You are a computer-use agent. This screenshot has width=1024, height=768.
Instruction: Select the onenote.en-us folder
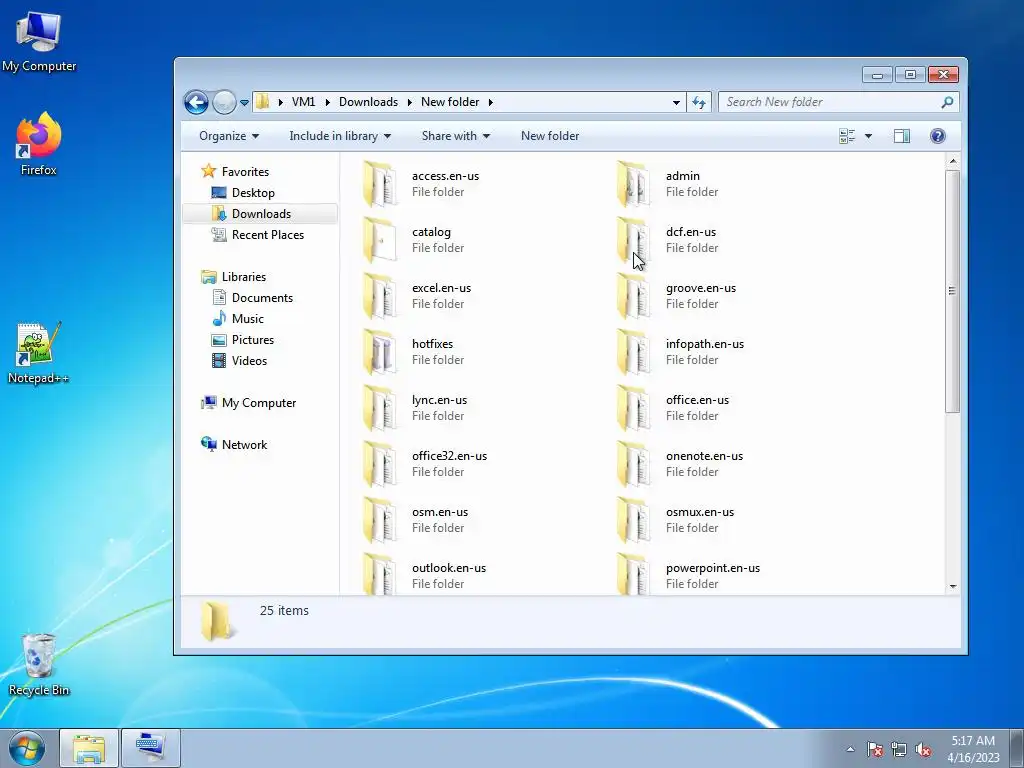[680, 464]
